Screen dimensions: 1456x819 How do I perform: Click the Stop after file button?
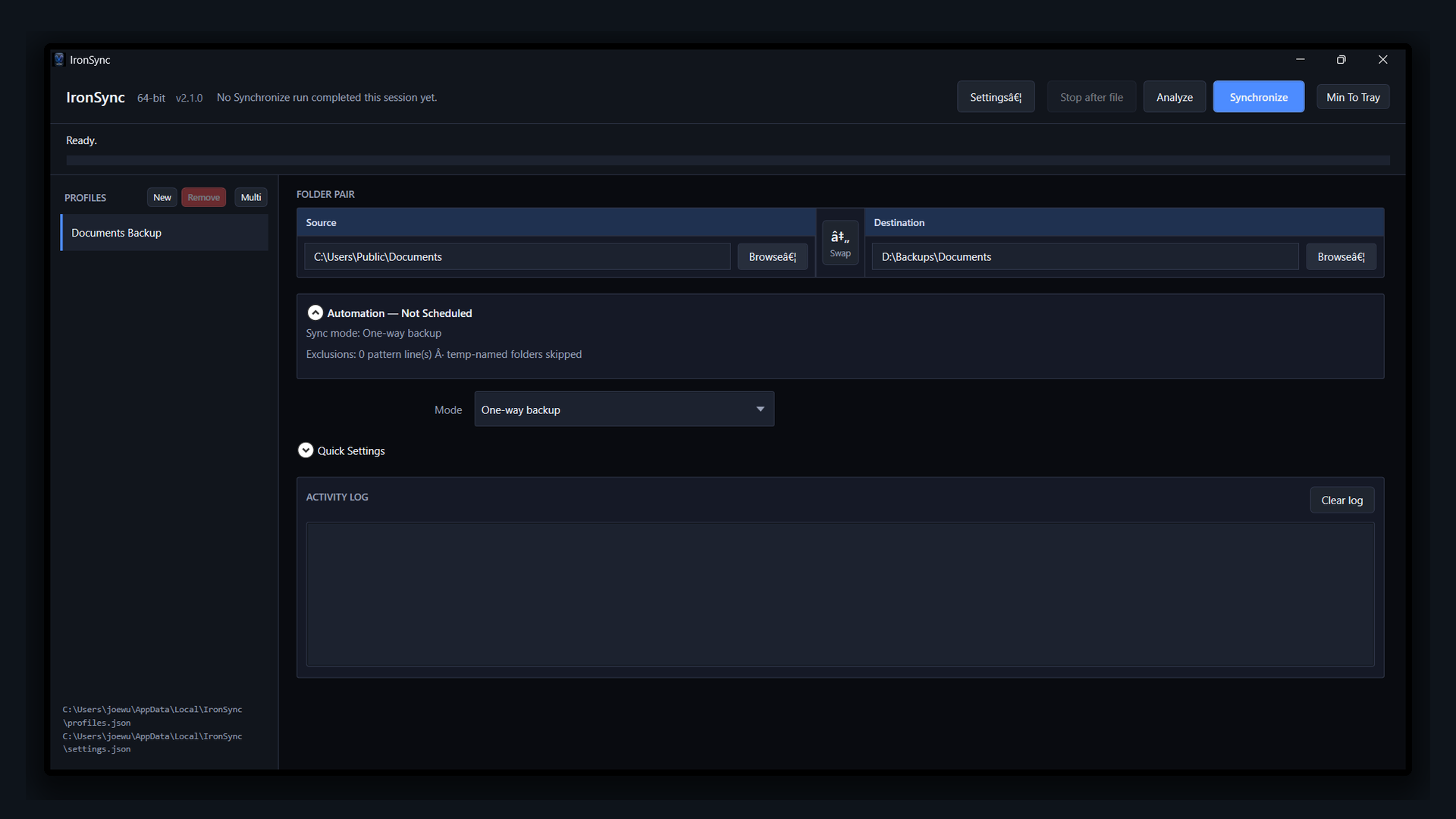pos(1091,97)
